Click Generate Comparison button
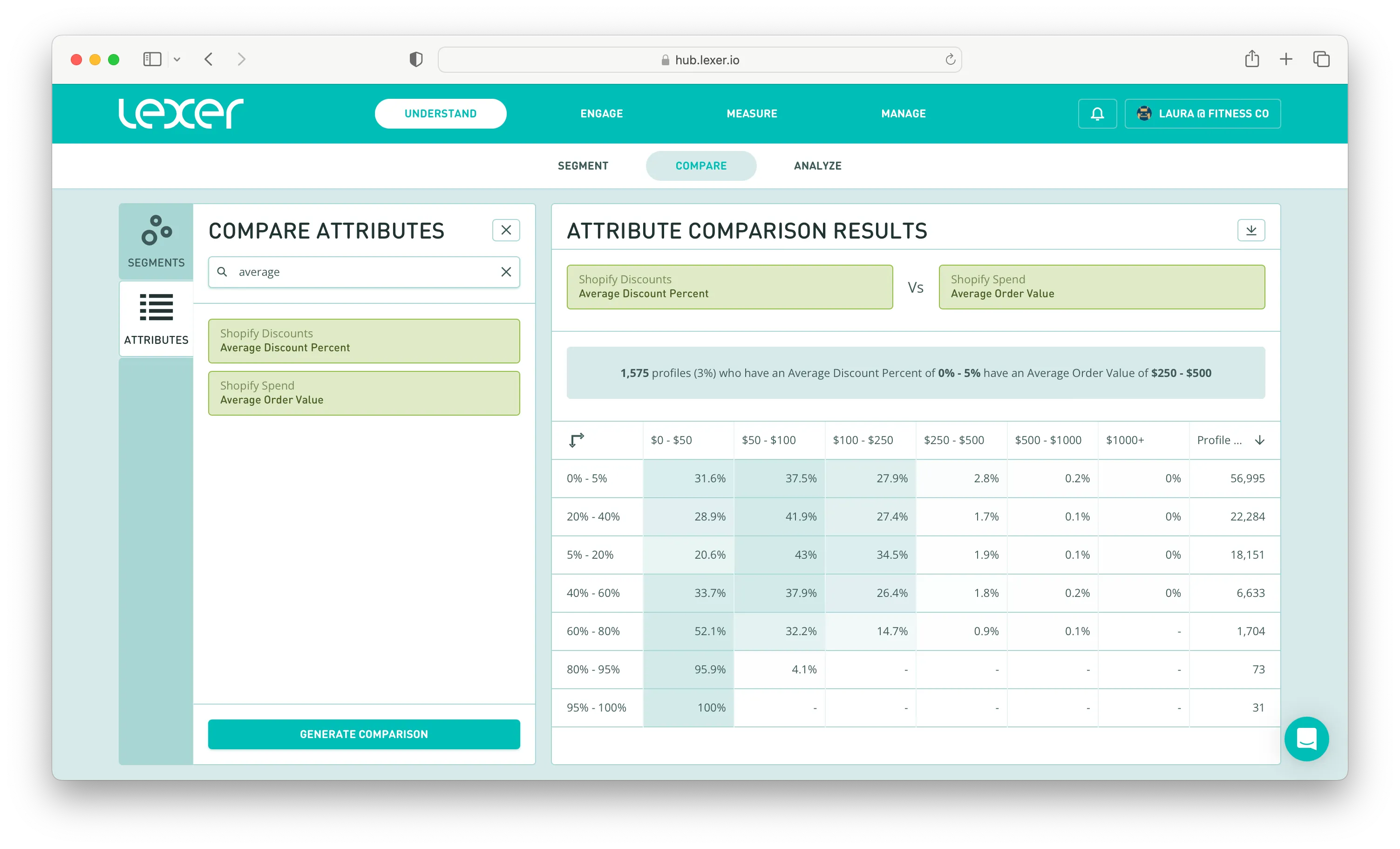1400x849 pixels. [364, 734]
